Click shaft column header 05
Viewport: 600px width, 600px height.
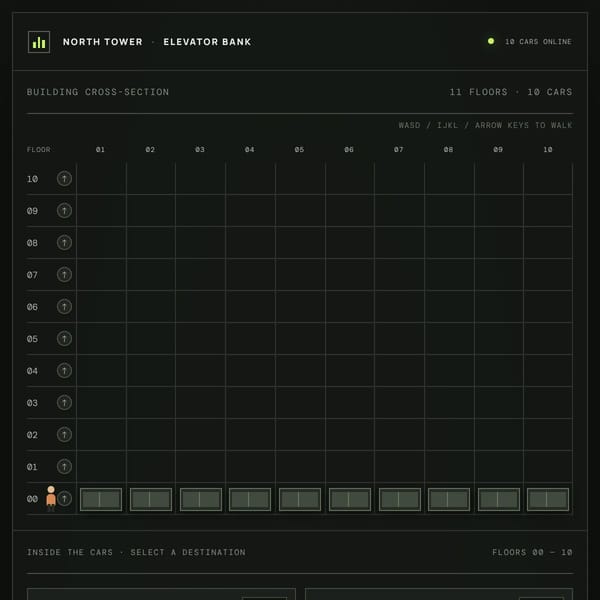point(299,150)
